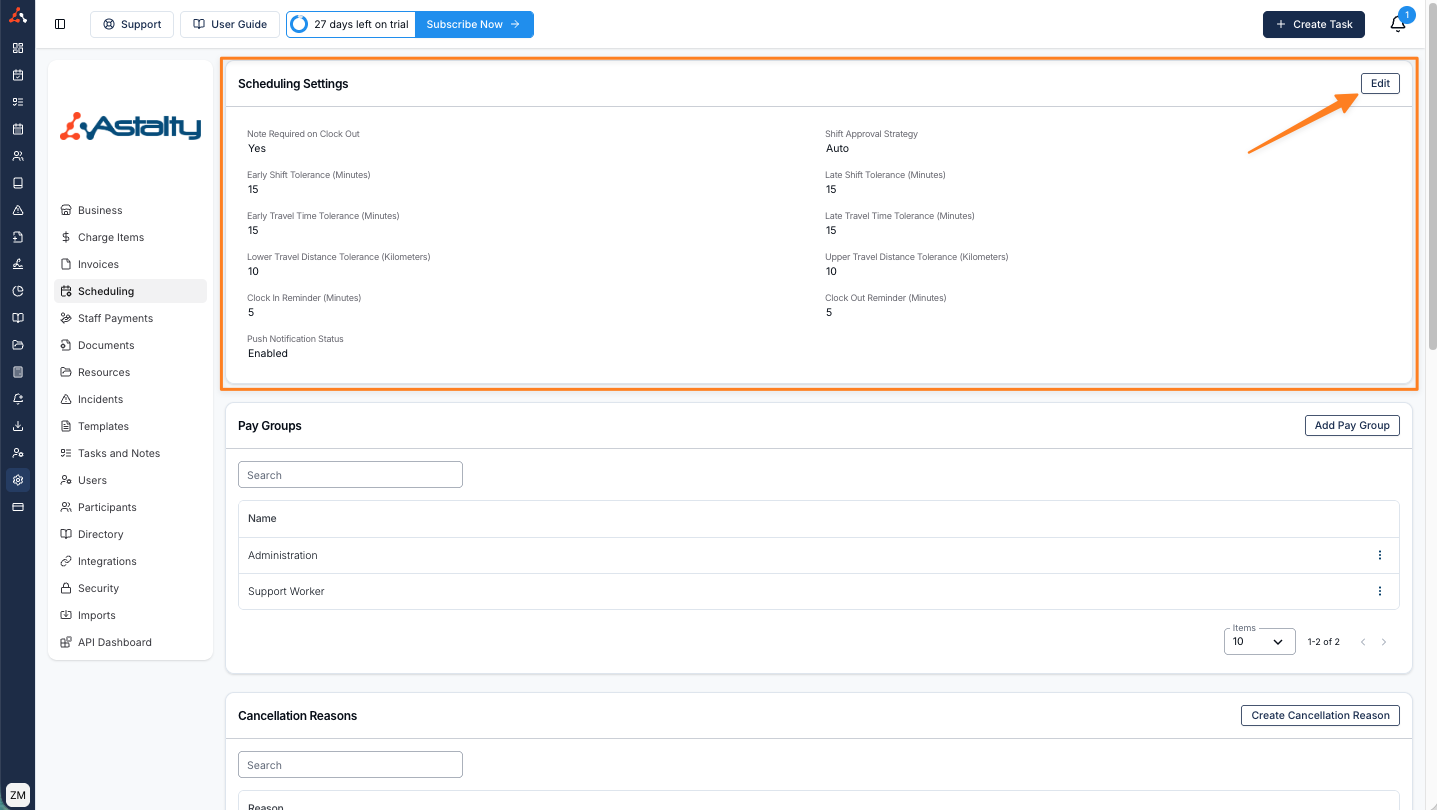Click the ZM user avatar
The height and width of the screenshot is (810, 1437).
click(x=17, y=795)
